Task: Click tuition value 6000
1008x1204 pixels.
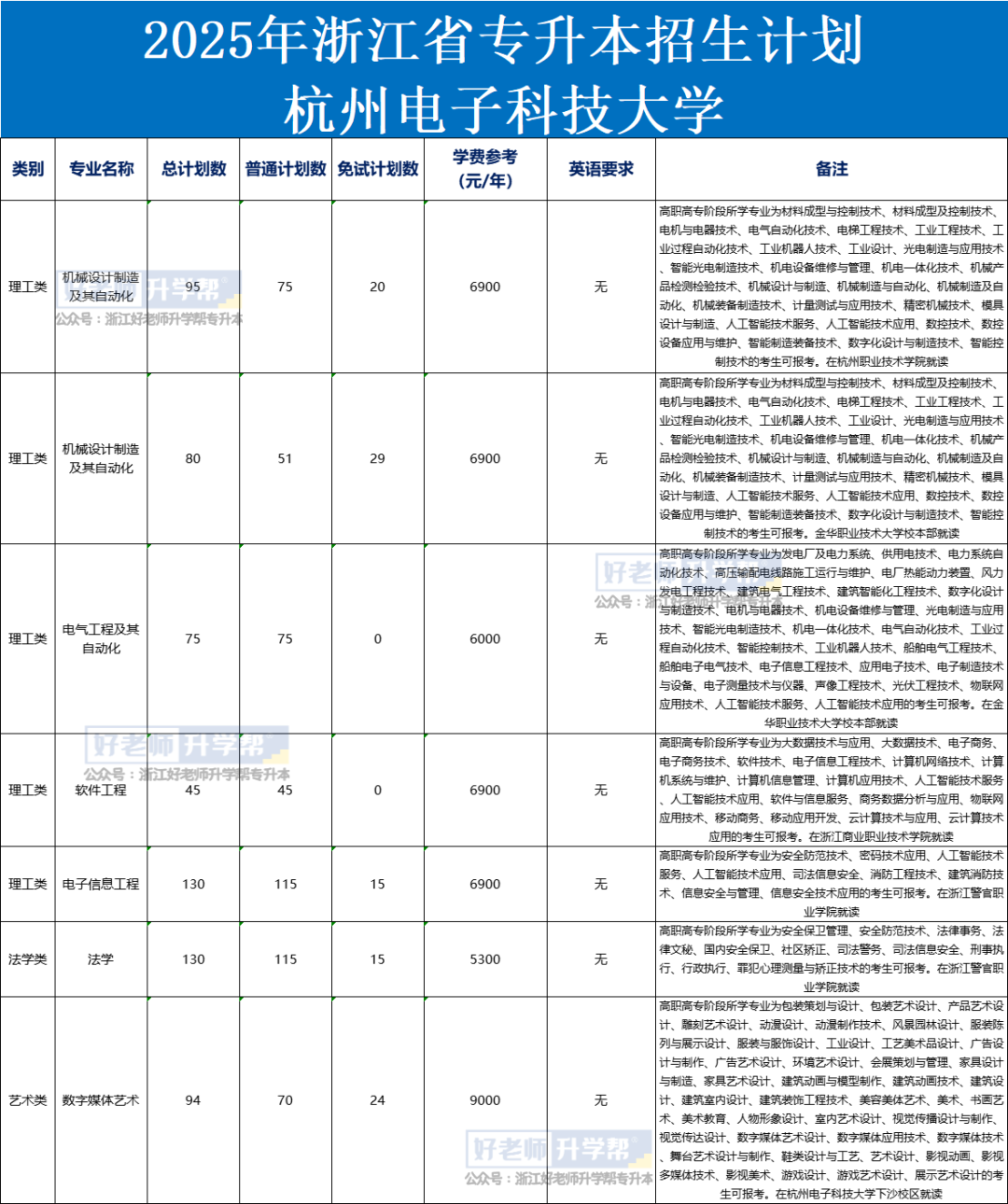Action: click(485, 638)
